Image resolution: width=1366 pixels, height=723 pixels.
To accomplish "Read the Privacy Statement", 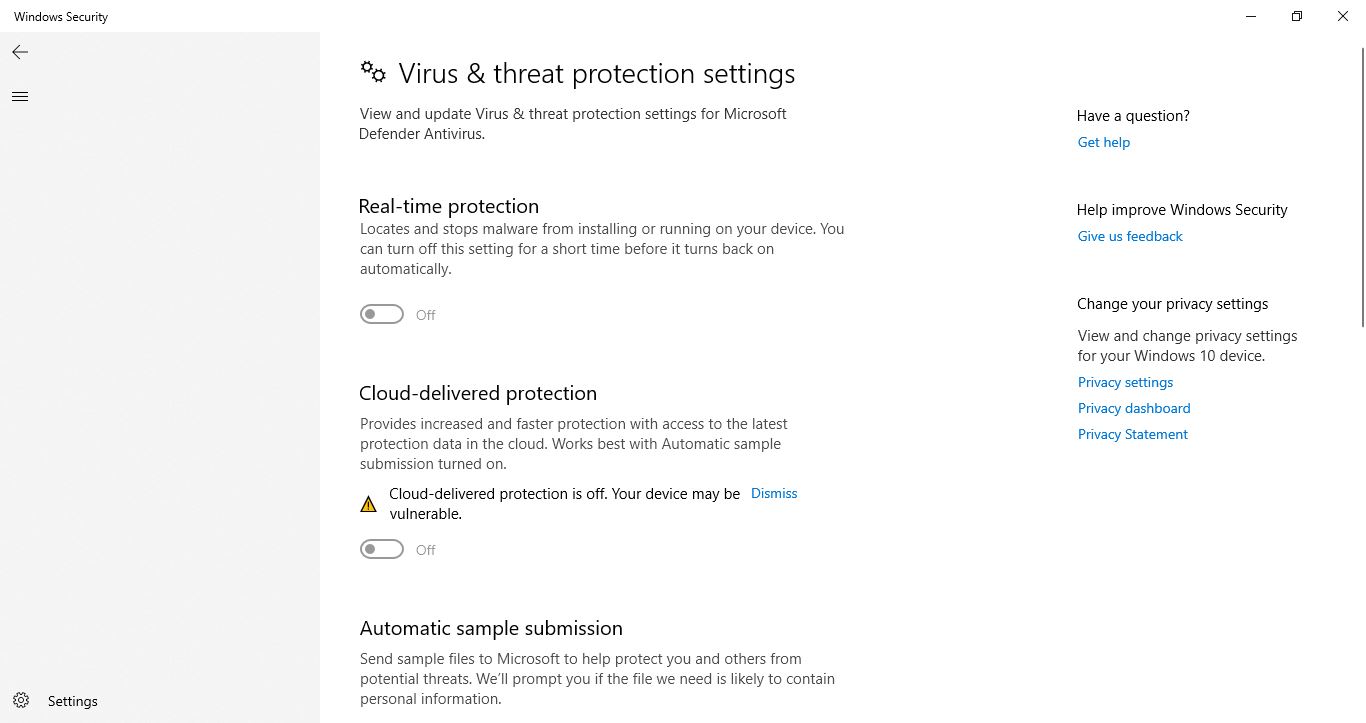I will (x=1132, y=434).
